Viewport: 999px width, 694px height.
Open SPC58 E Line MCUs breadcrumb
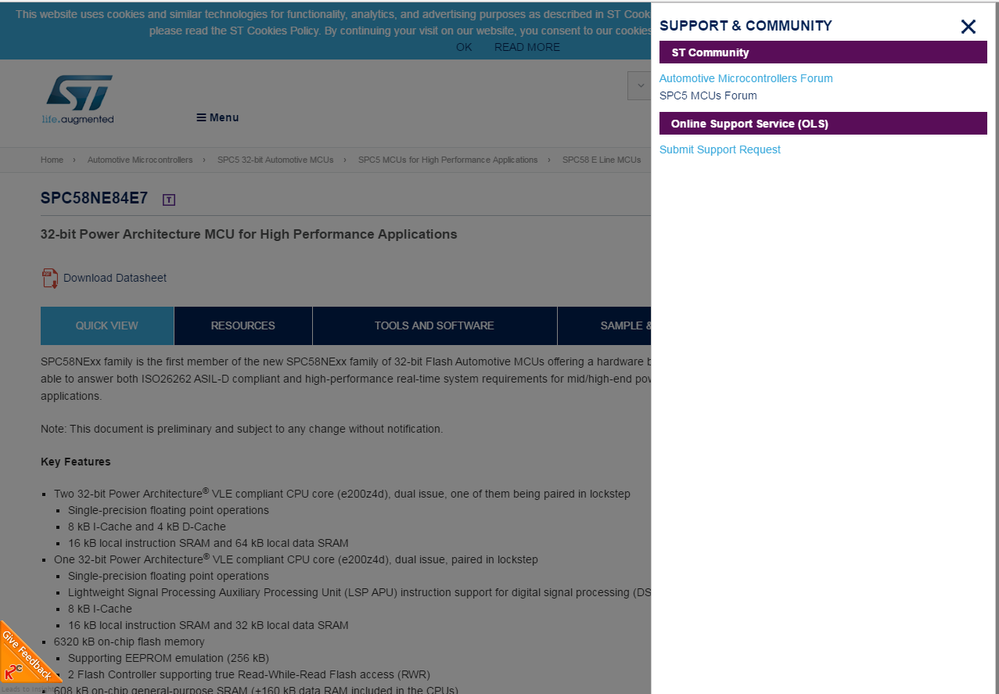click(601, 159)
